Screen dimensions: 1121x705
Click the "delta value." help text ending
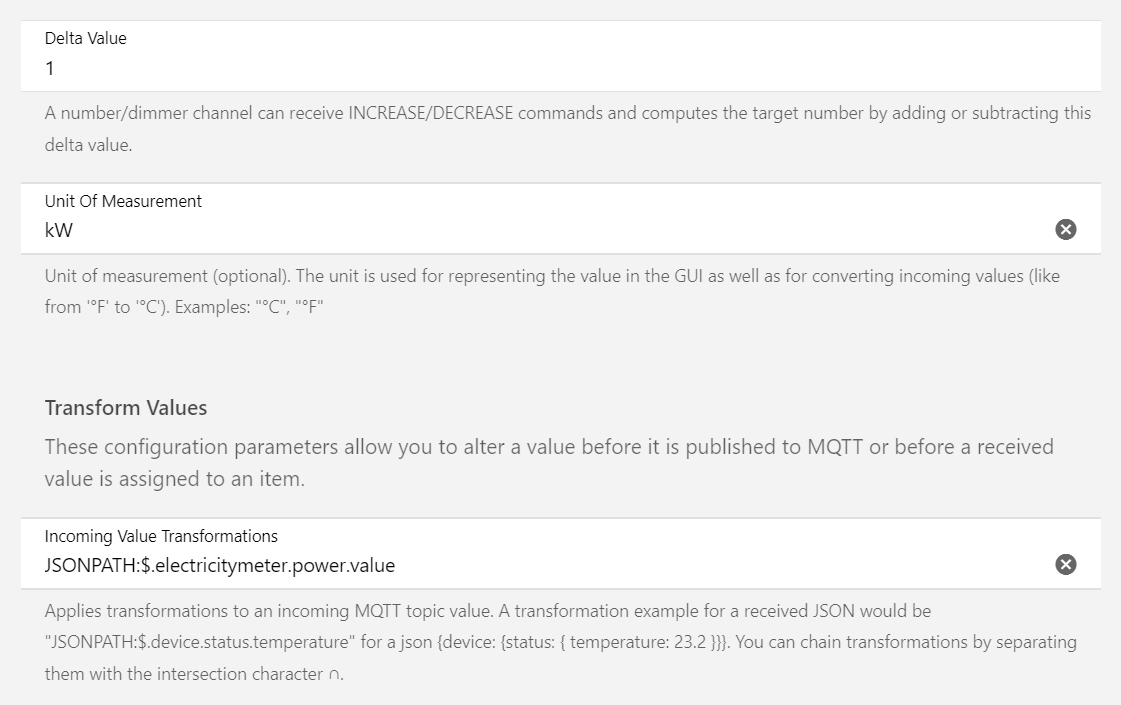88,145
